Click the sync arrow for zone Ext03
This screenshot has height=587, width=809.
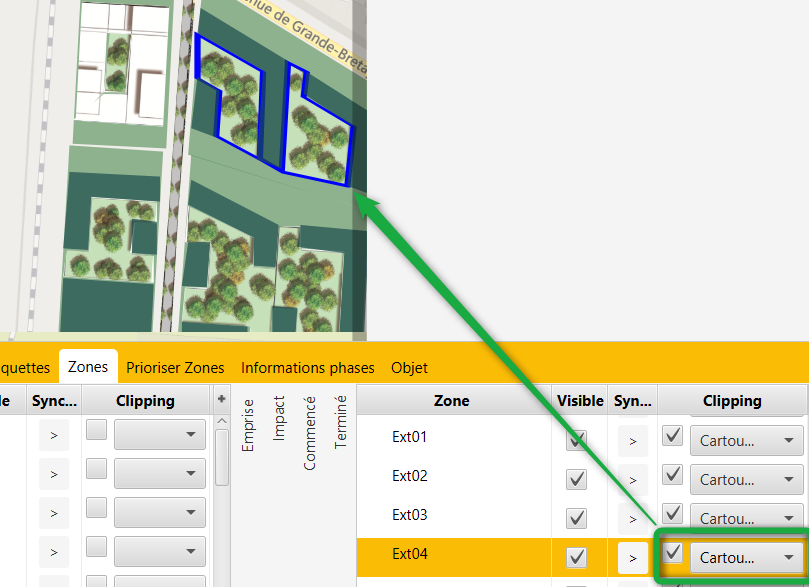click(x=632, y=518)
